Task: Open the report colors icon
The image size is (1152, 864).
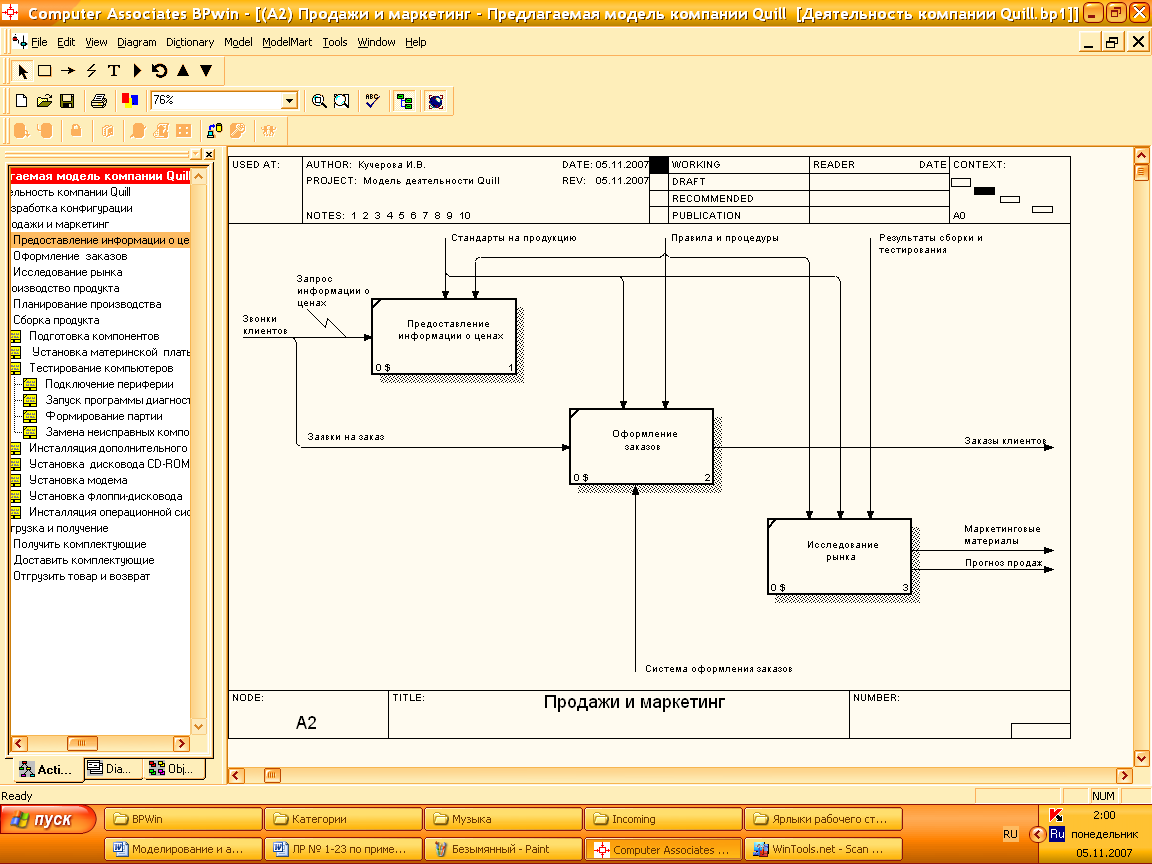Action: 129,101
